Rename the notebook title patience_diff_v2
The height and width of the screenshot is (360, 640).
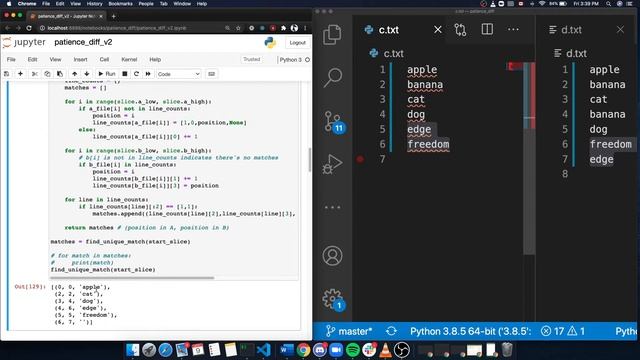[x=83, y=42]
